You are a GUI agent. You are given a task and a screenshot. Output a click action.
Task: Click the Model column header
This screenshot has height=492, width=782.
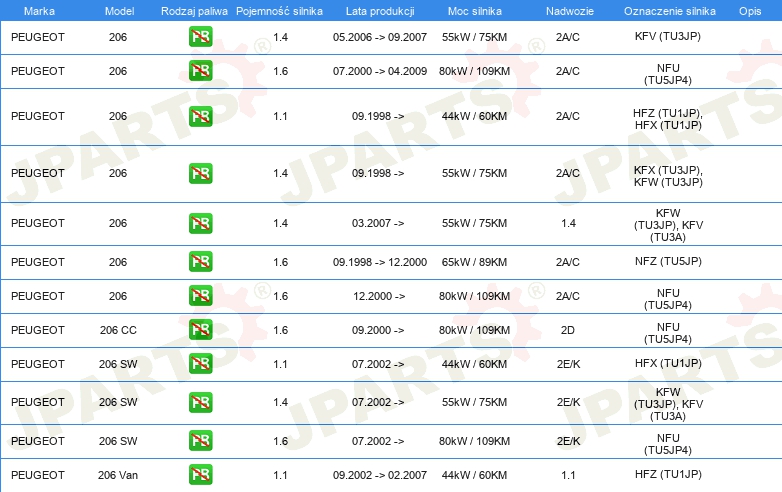119,11
